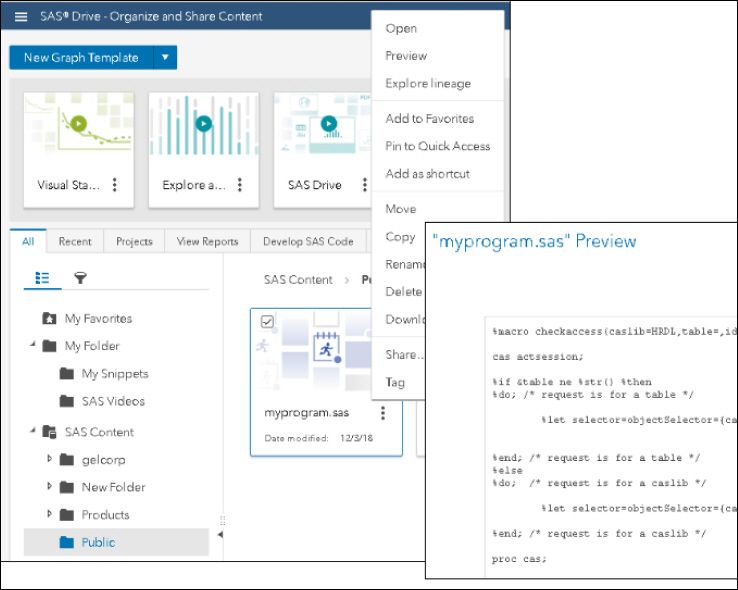Switch to the Projects tab
This screenshot has width=738, height=590.
click(x=134, y=241)
